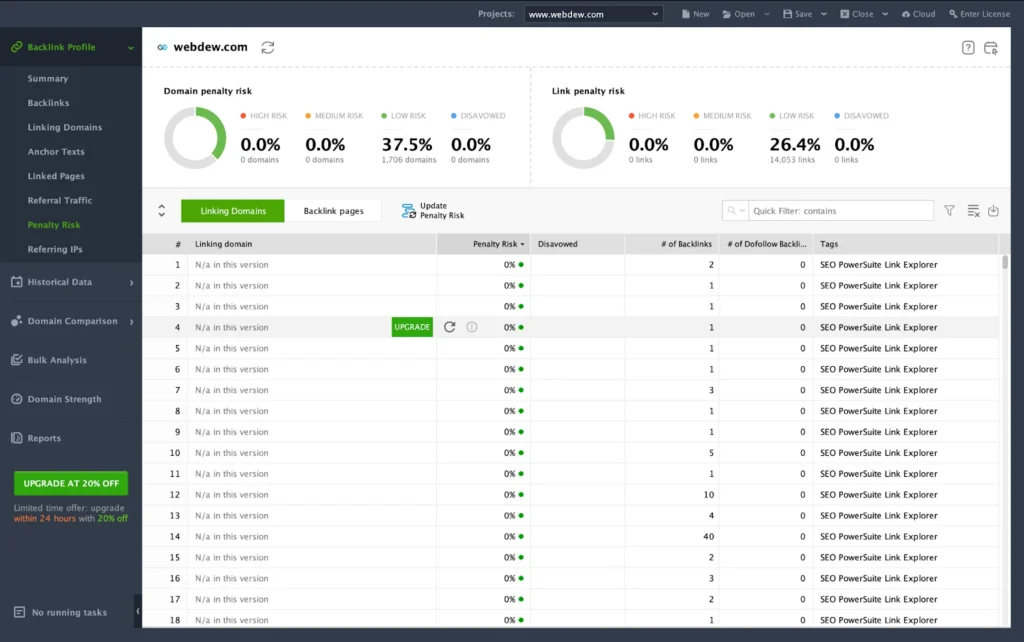The image size is (1024, 642).
Task: Click the scheduler calendar icon at top right
Action: (x=991, y=48)
